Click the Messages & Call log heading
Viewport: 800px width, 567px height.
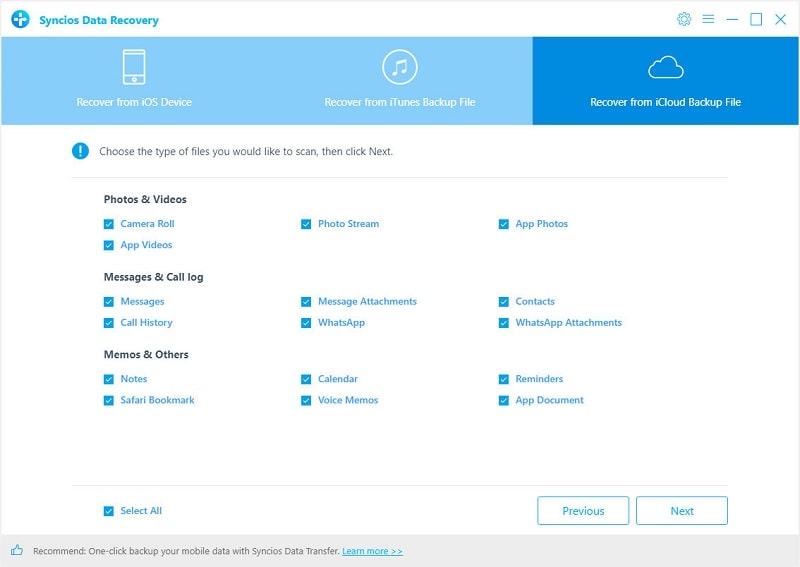(154, 277)
